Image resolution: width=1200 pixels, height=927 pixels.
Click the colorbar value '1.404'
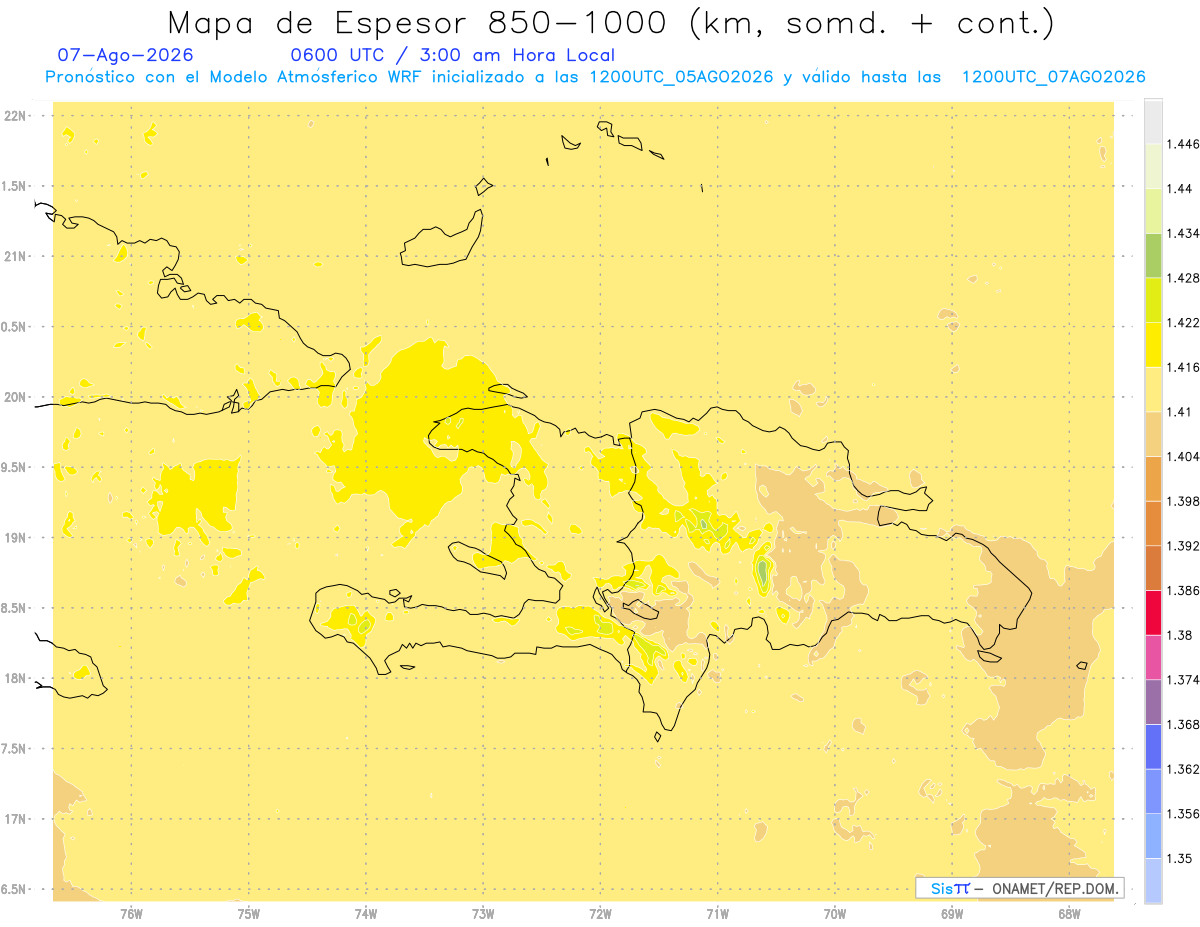(x=1182, y=457)
